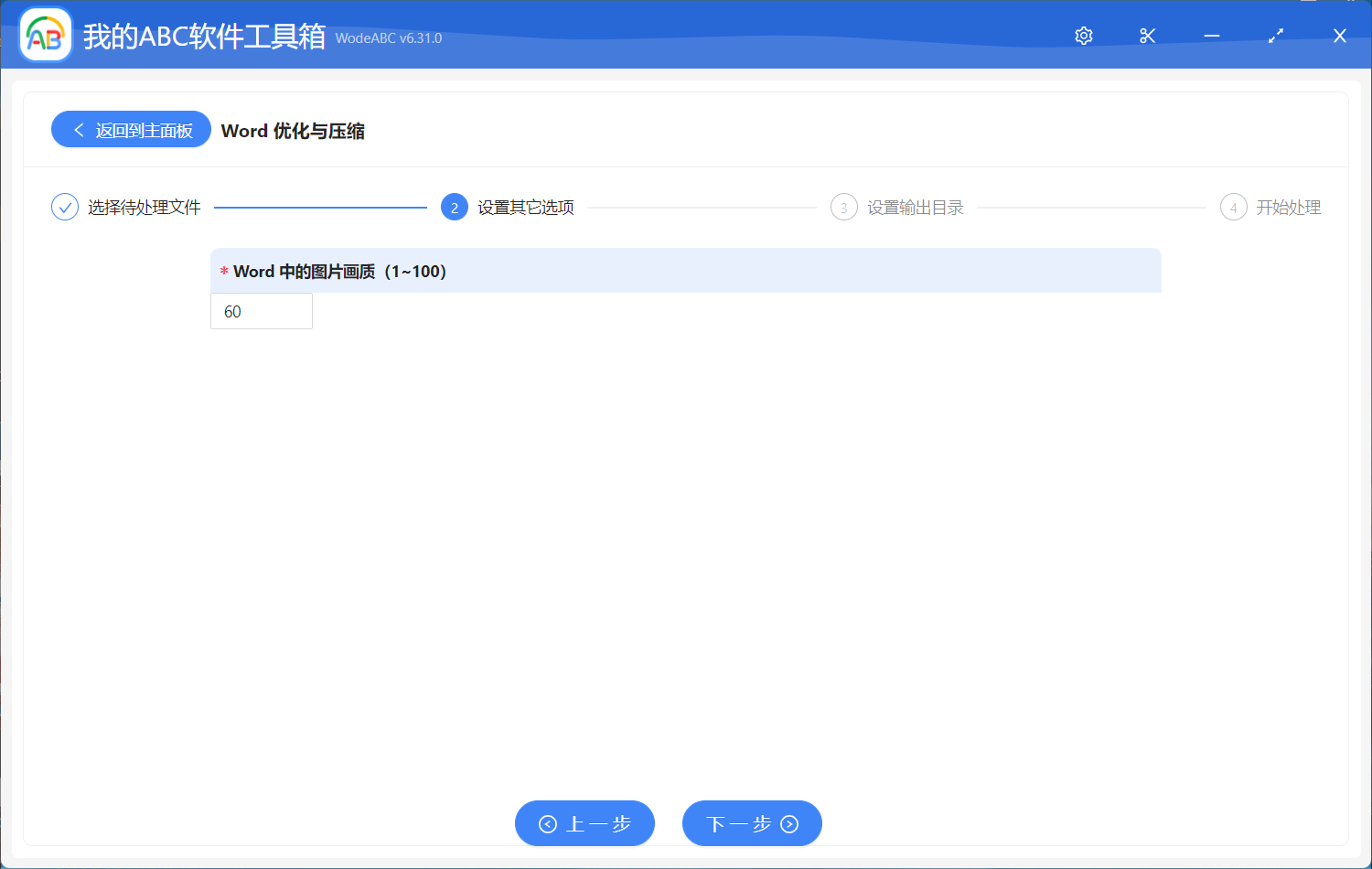1372x869 pixels.
Task: Click the 下一步 button to continue
Action: (752, 823)
